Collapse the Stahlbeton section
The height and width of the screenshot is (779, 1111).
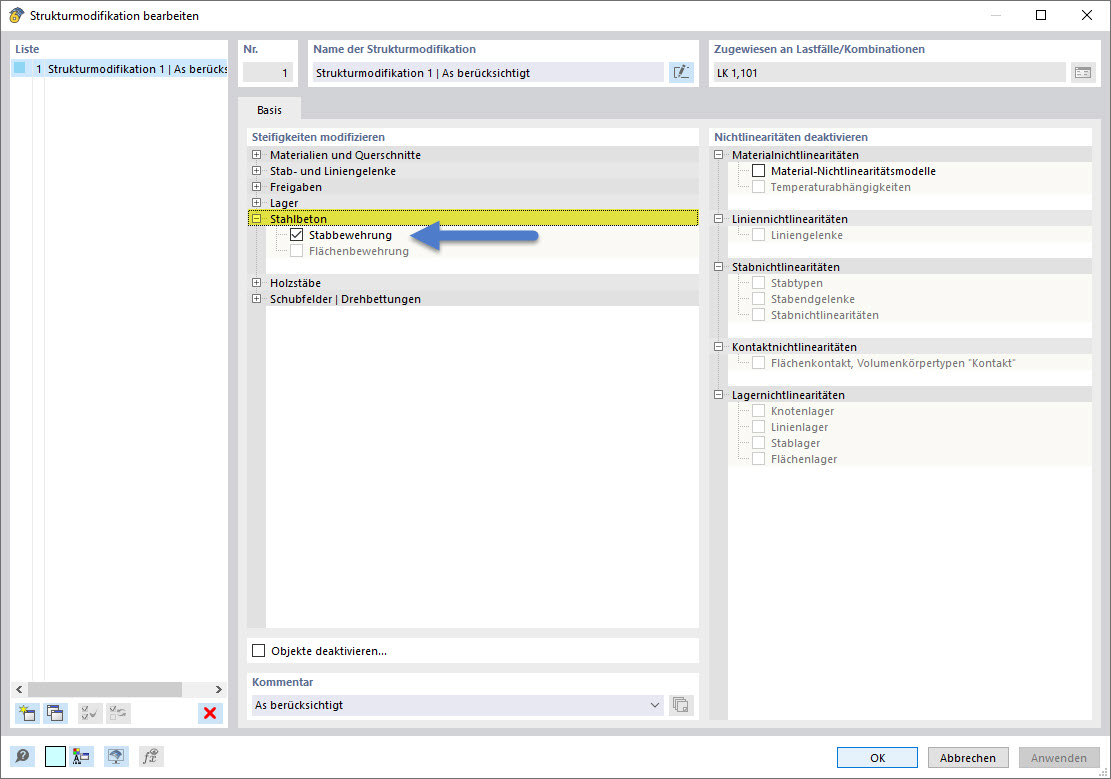tap(256, 218)
